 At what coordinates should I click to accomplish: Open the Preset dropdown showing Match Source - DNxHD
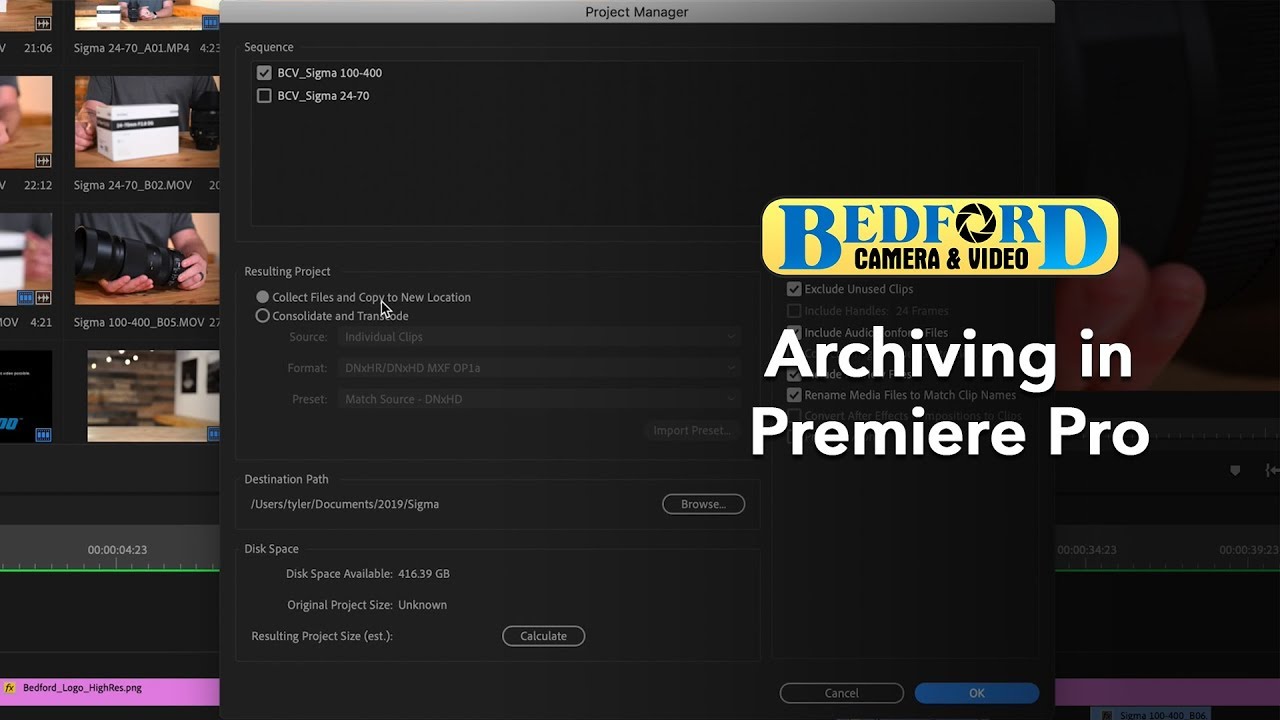coord(540,399)
